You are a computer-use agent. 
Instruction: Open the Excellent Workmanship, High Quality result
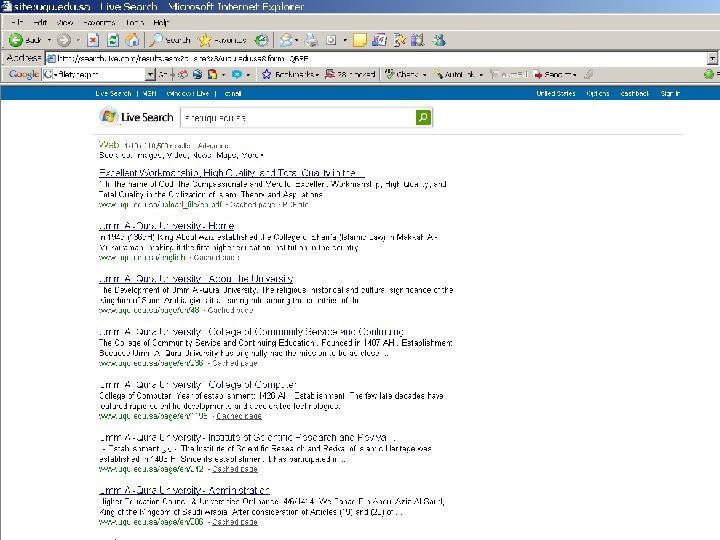[x=231, y=173]
